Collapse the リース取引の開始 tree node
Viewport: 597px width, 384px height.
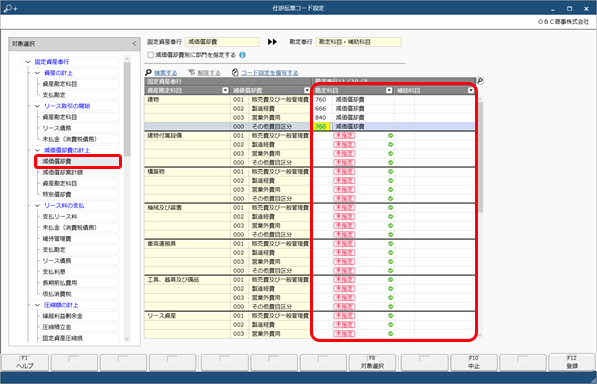click(37, 106)
